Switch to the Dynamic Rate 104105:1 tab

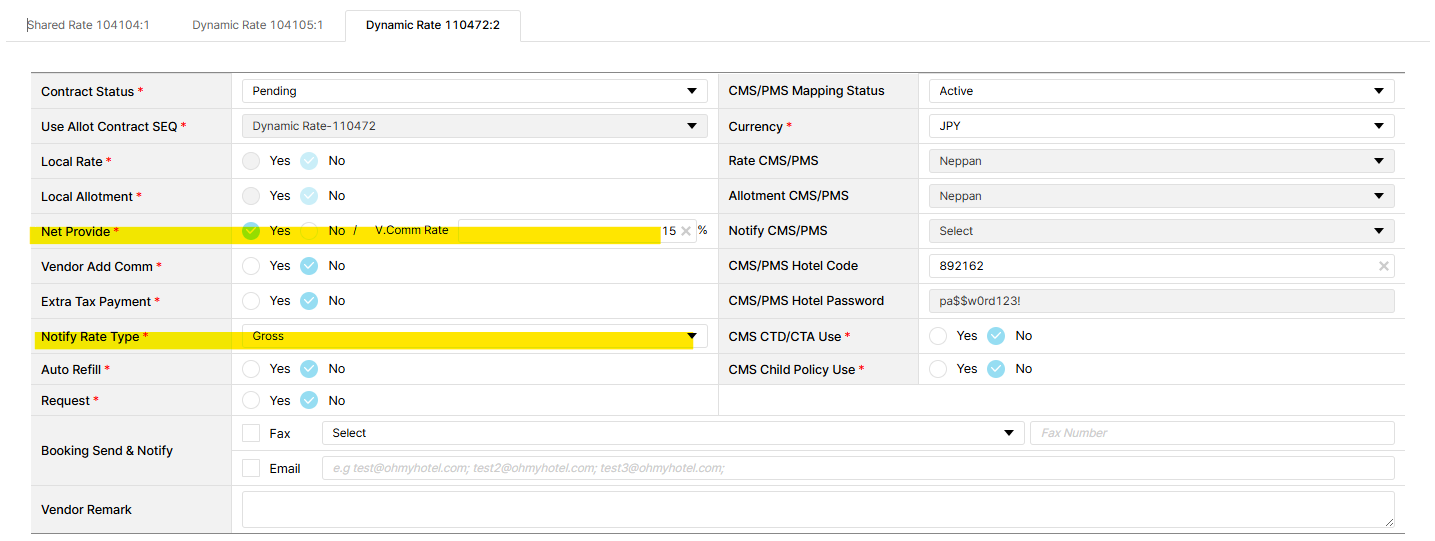tap(257, 25)
